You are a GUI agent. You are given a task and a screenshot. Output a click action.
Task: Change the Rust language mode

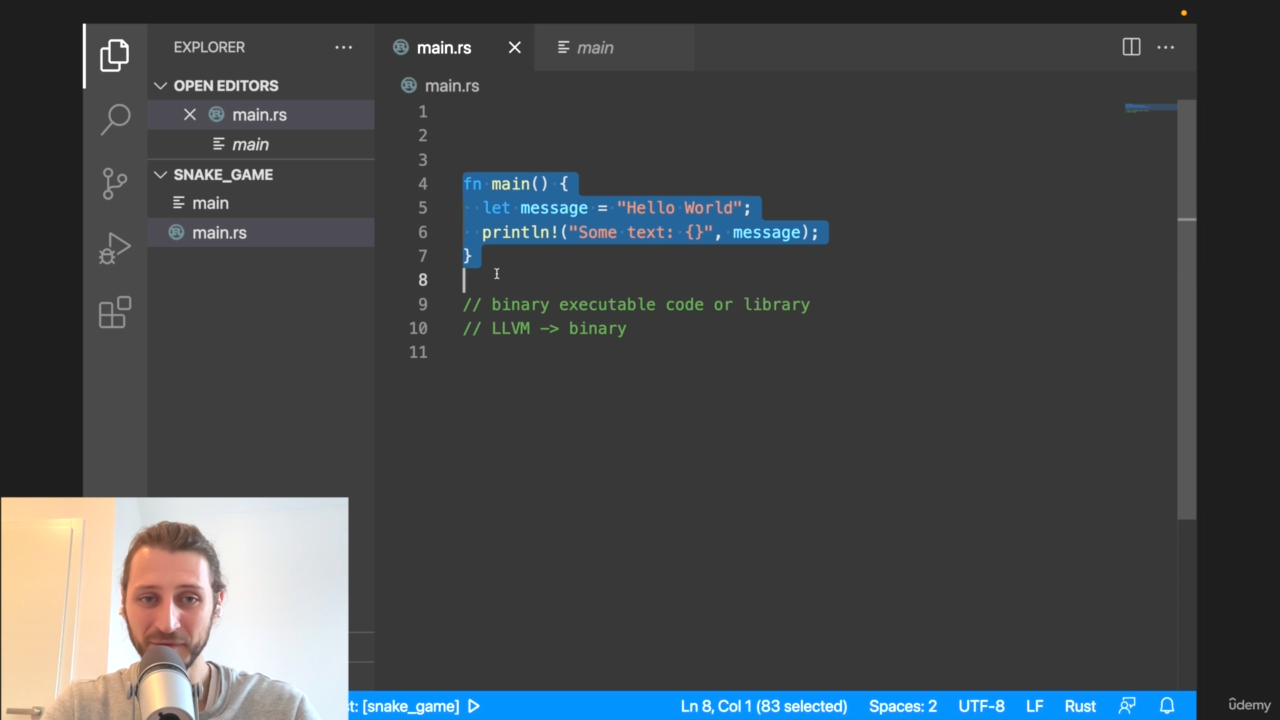coord(1080,706)
